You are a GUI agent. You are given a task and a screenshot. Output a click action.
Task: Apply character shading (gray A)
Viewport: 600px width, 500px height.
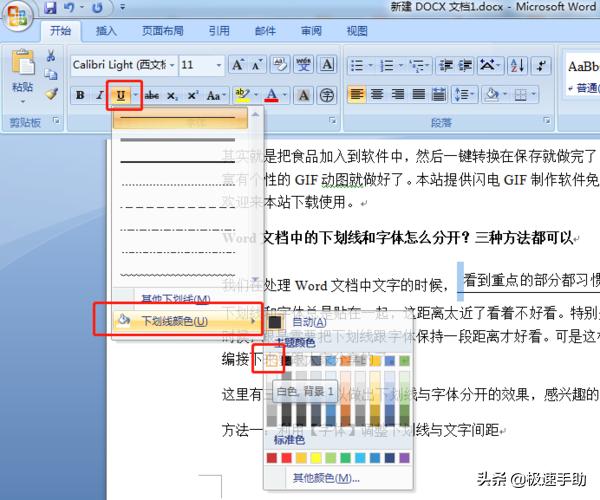point(303,95)
